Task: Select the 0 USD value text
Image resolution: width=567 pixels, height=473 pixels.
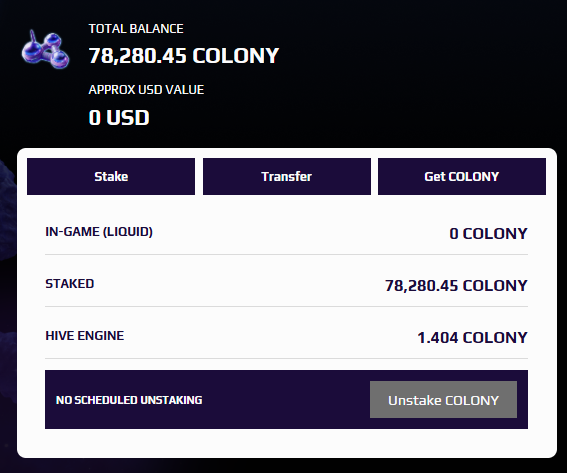Action: 119,118
